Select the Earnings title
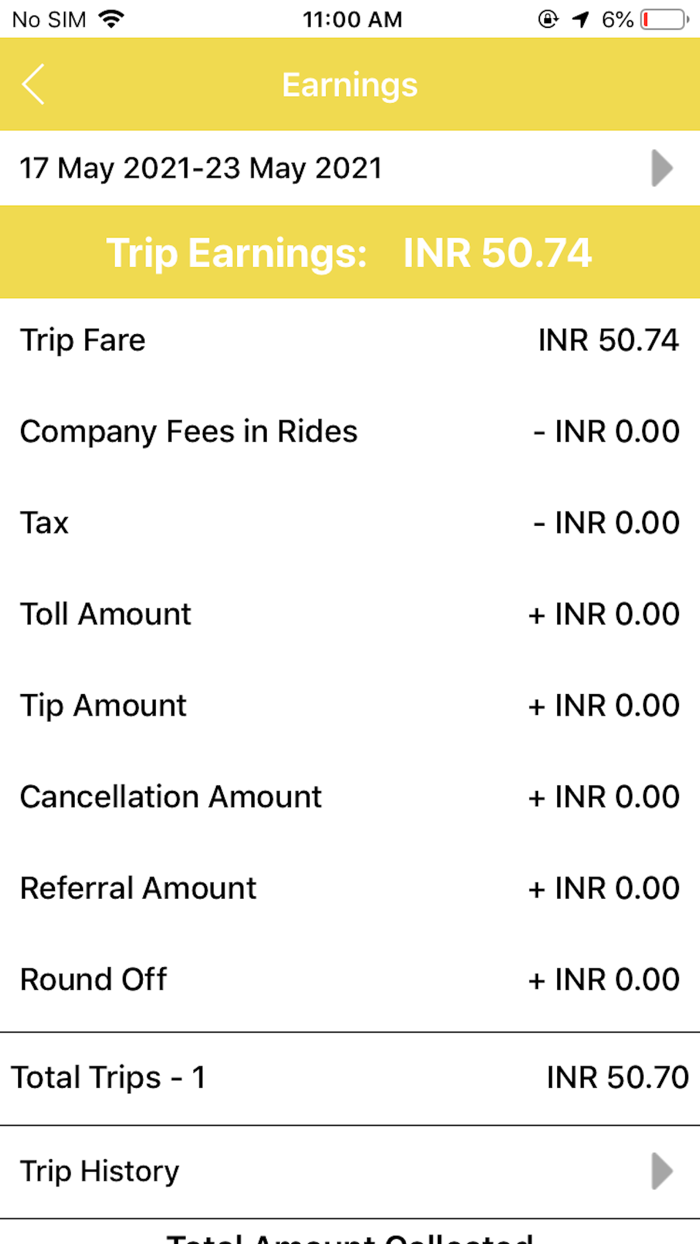This screenshot has height=1244, width=700. click(349, 85)
